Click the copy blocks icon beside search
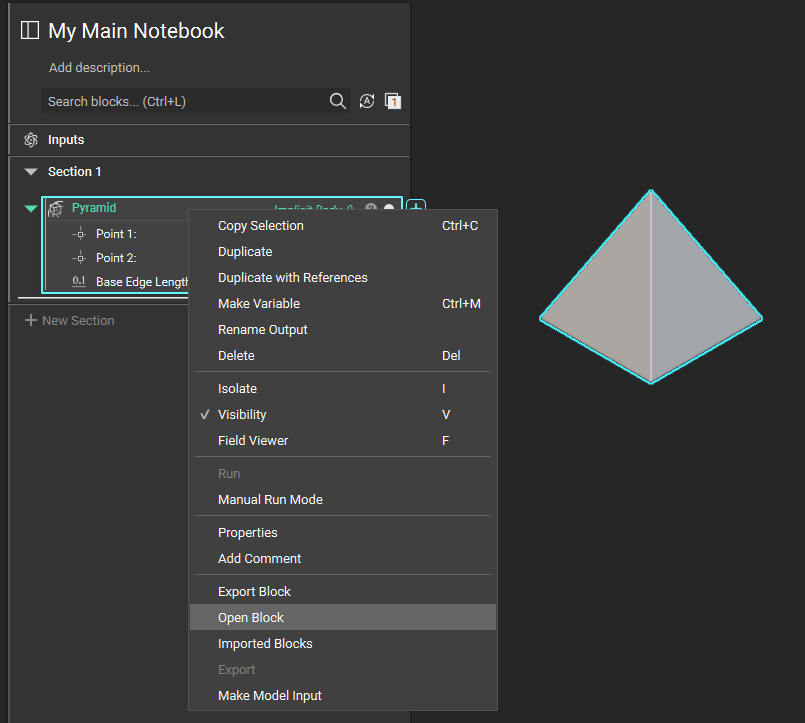The image size is (805, 723). coord(393,101)
